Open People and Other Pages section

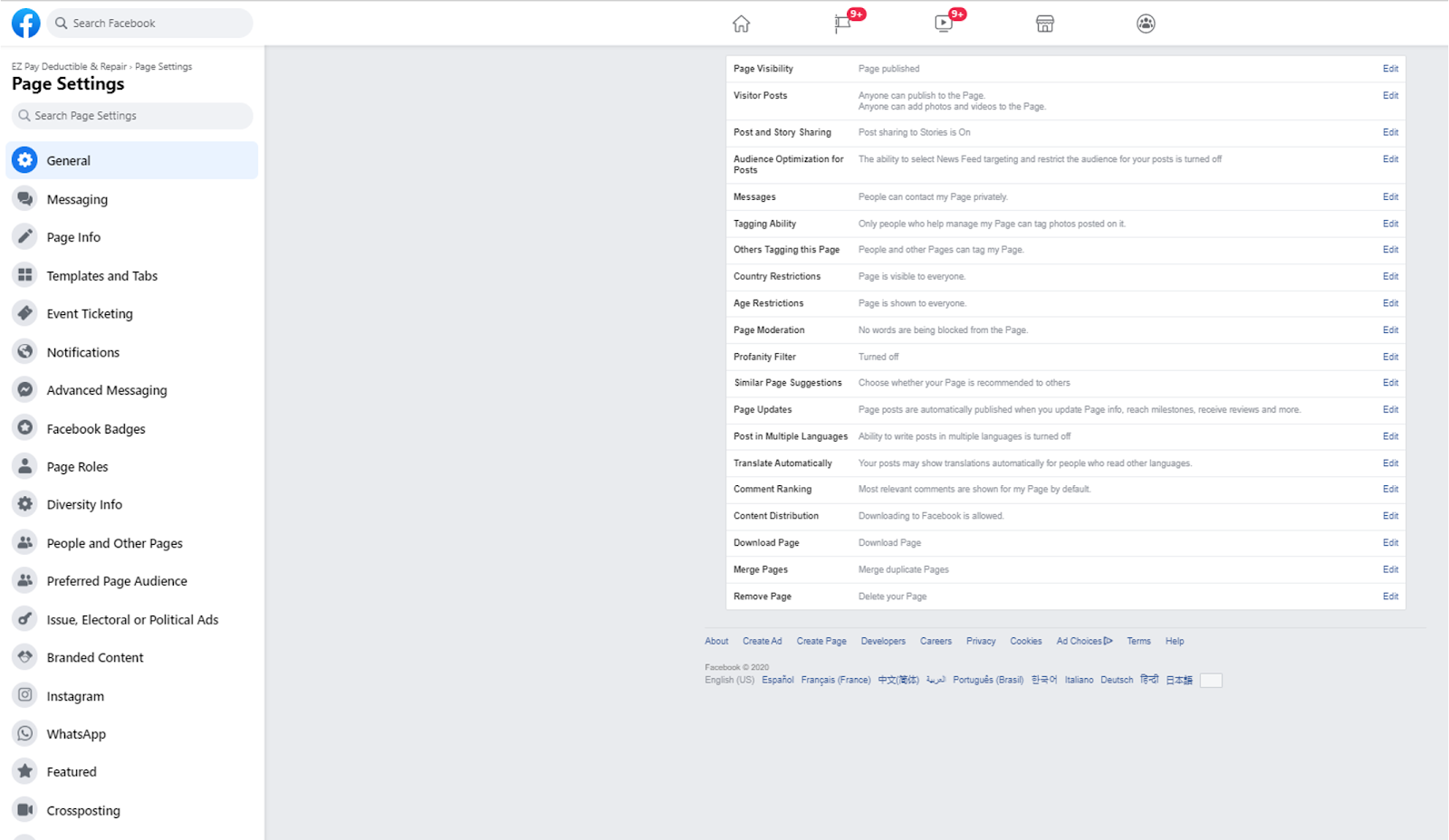coord(132,543)
